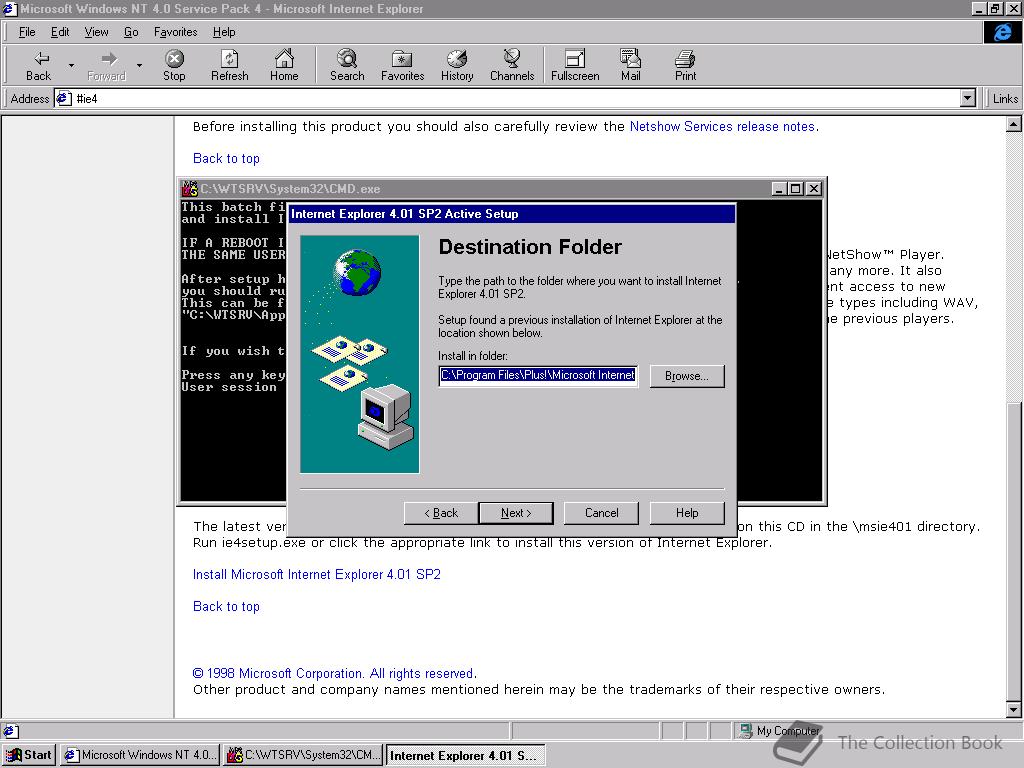Screen dimensions: 1024x768
Task: Click the CMD.exe window title icon
Action: (x=189, y=189)
